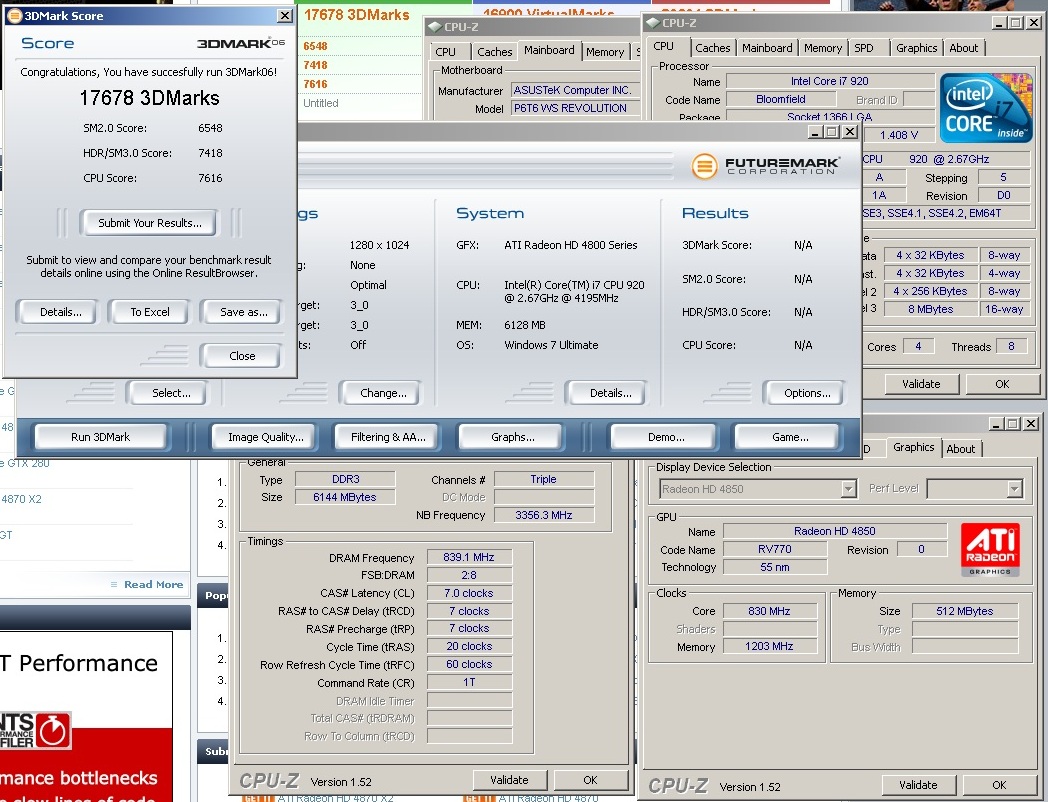Click OK in the Memory CPU-Z window
The height and width of the screenshot is (802, 1048).
(x=590, y=779)
